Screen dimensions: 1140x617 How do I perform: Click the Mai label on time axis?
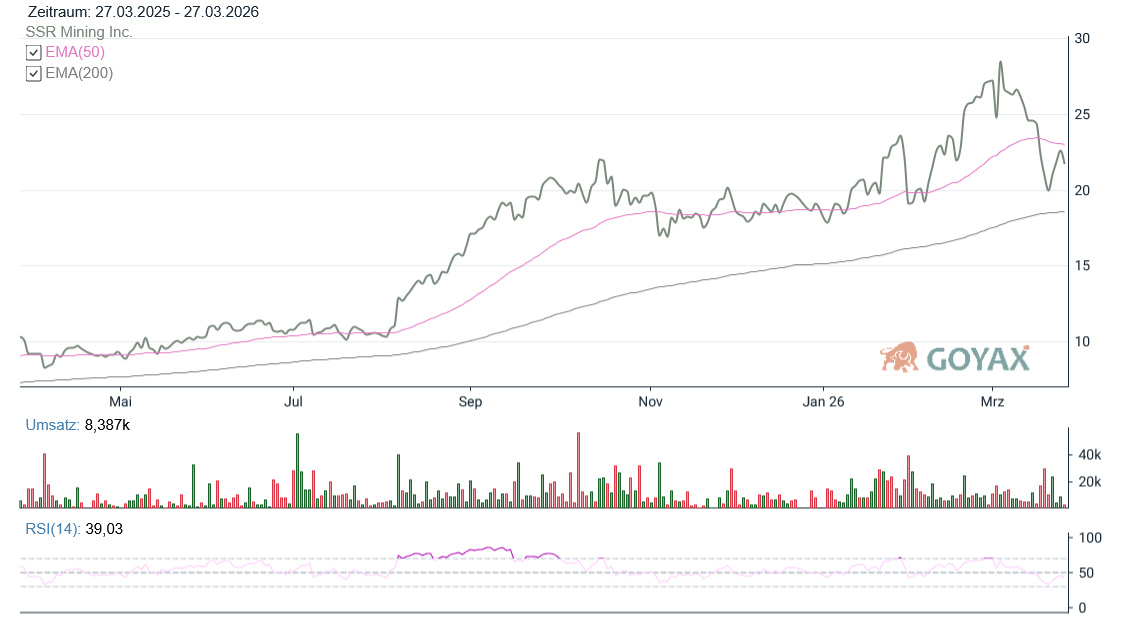(120, 402)
